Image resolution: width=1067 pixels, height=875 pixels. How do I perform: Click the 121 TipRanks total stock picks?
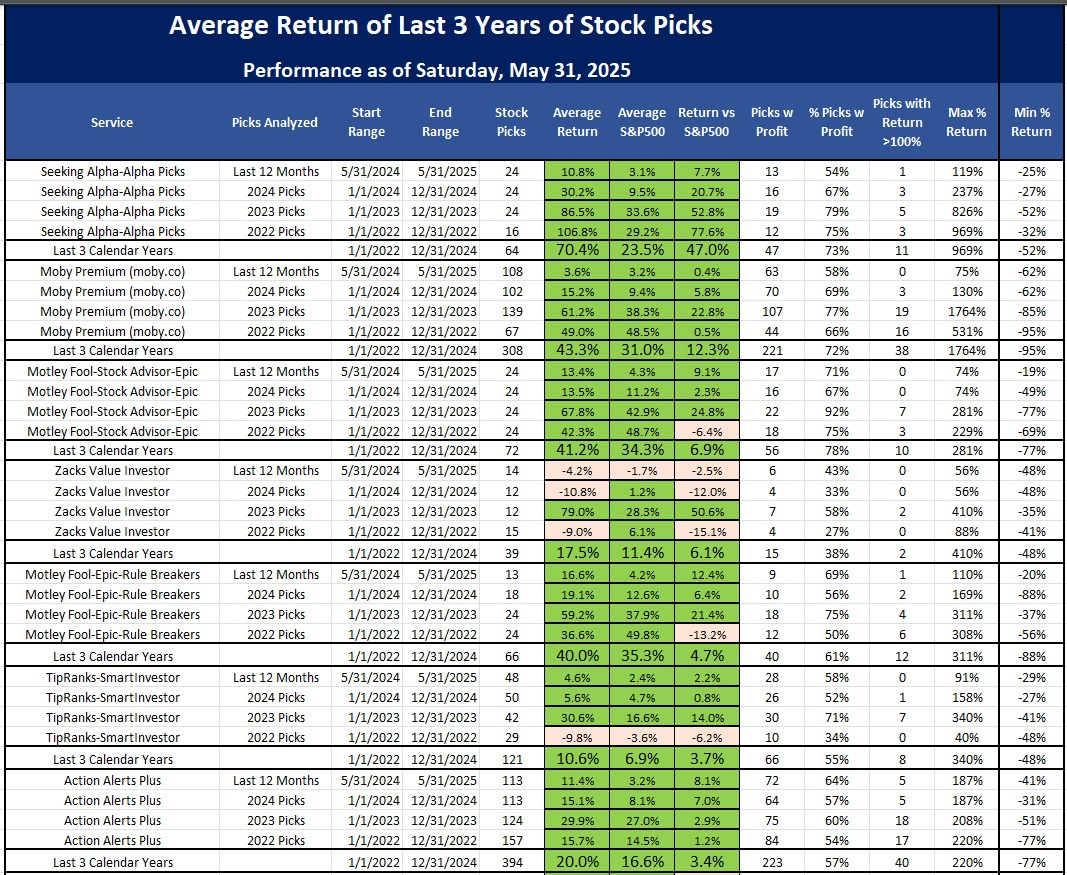pyautogui.click(x=511, y=759)
